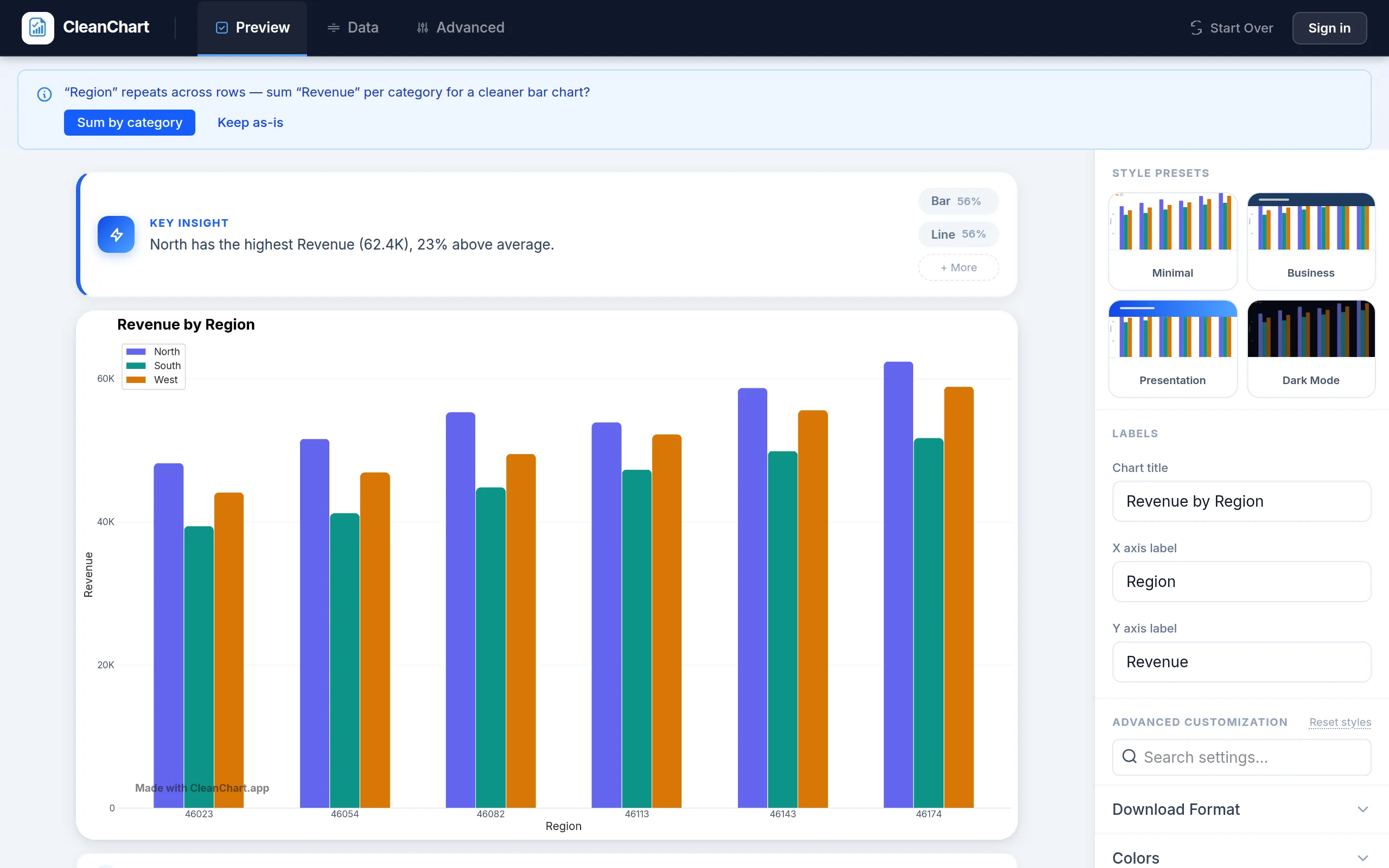Click the Preview tab checkmark icon
1389x868 pixels.
[x=221, y=28]
